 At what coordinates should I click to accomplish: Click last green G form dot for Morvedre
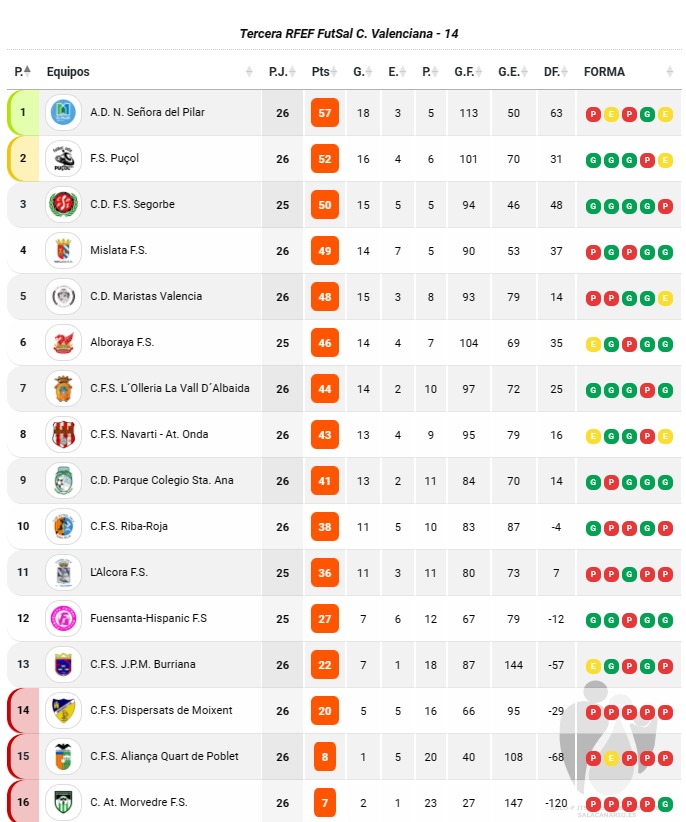[665, 804]
